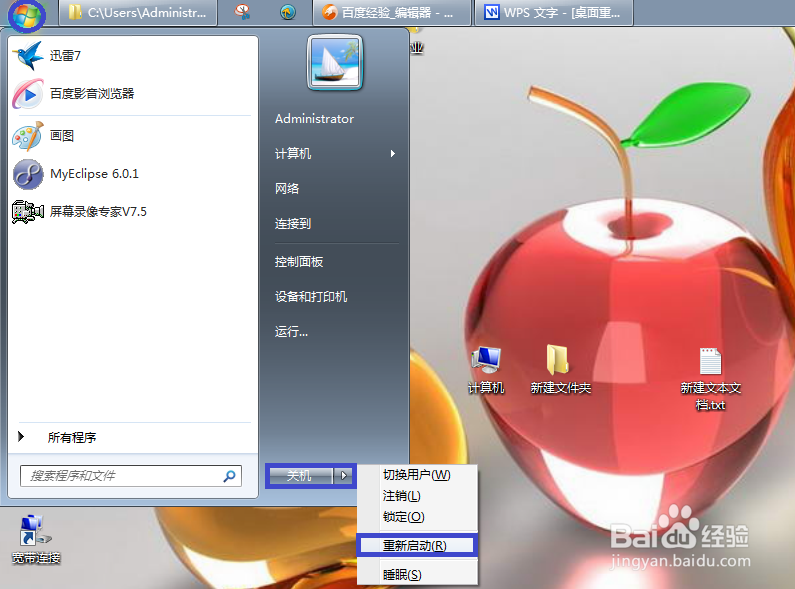
Task: Open 控制面板
Action: [x=299, y=262]
